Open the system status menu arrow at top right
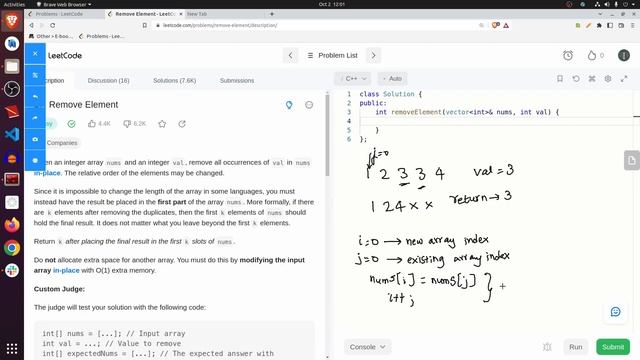The width and height of the screenshot is (640, 360). tap(634, 4)
